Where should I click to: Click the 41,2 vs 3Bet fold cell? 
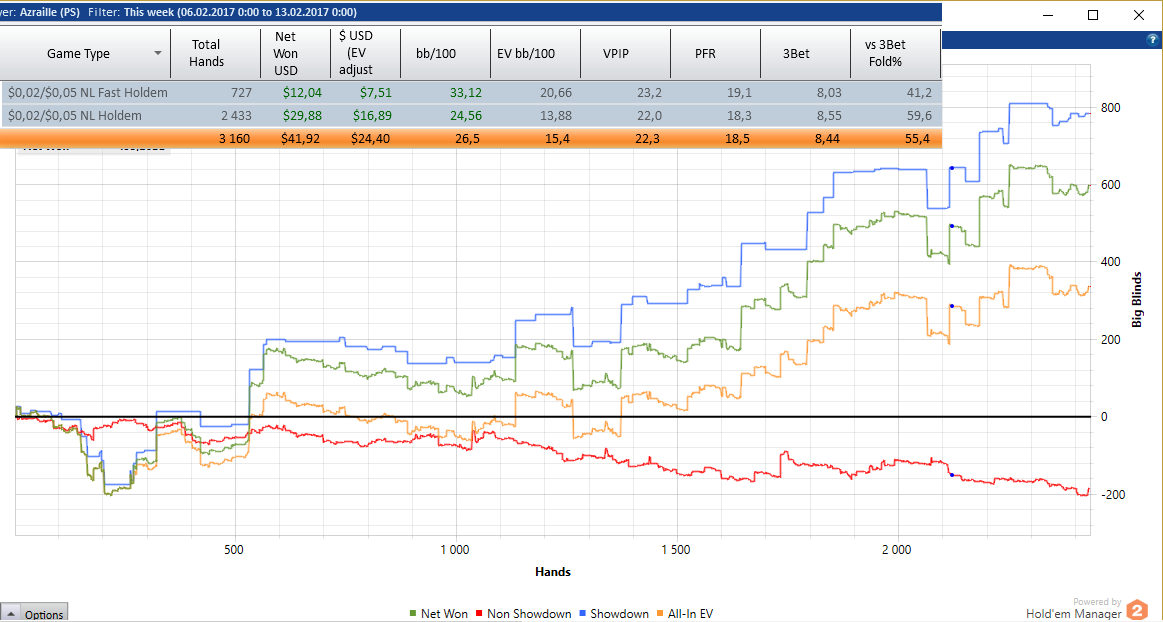point(919,93)
